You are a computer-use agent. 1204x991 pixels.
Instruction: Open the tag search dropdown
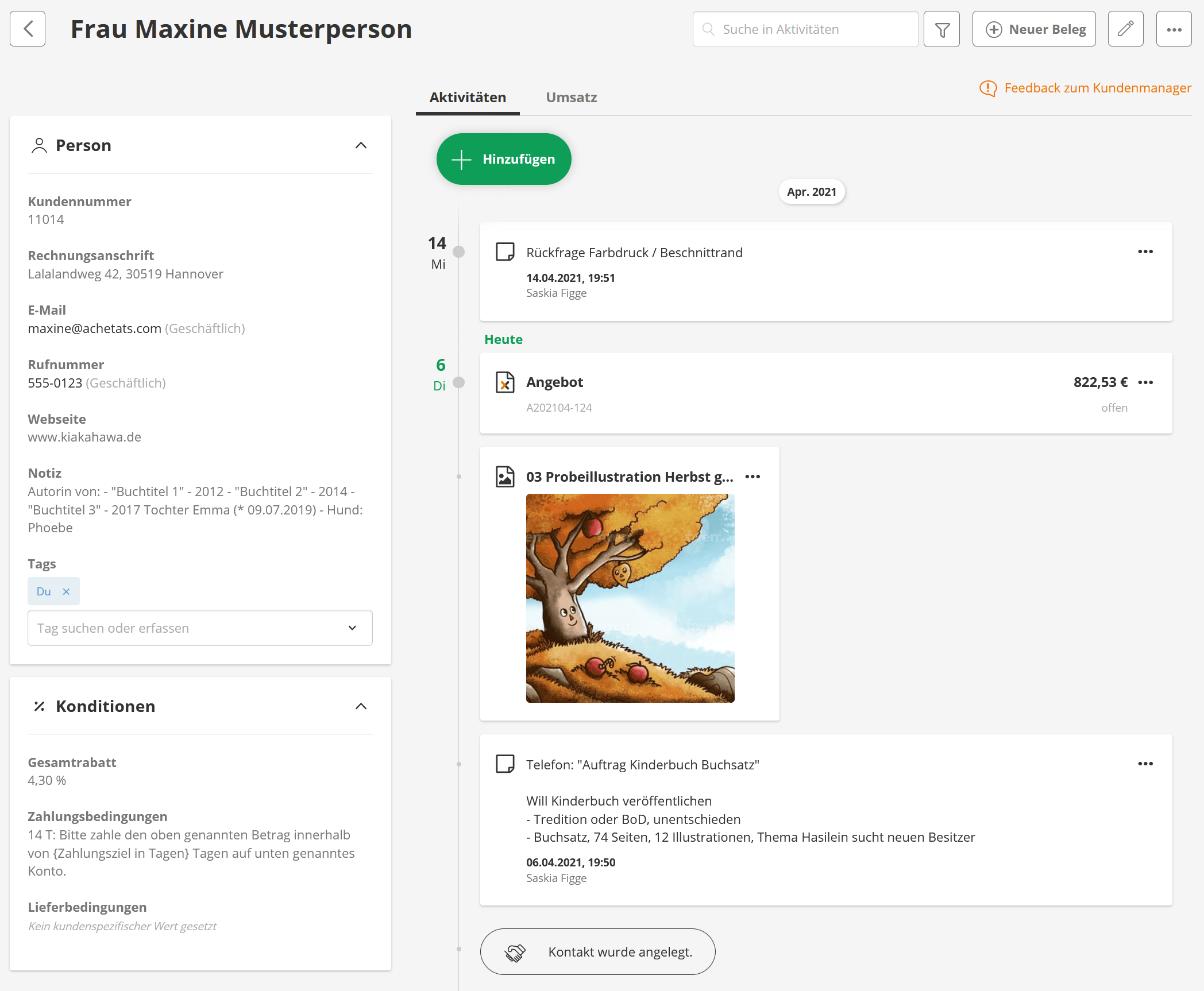coord(352,628)
